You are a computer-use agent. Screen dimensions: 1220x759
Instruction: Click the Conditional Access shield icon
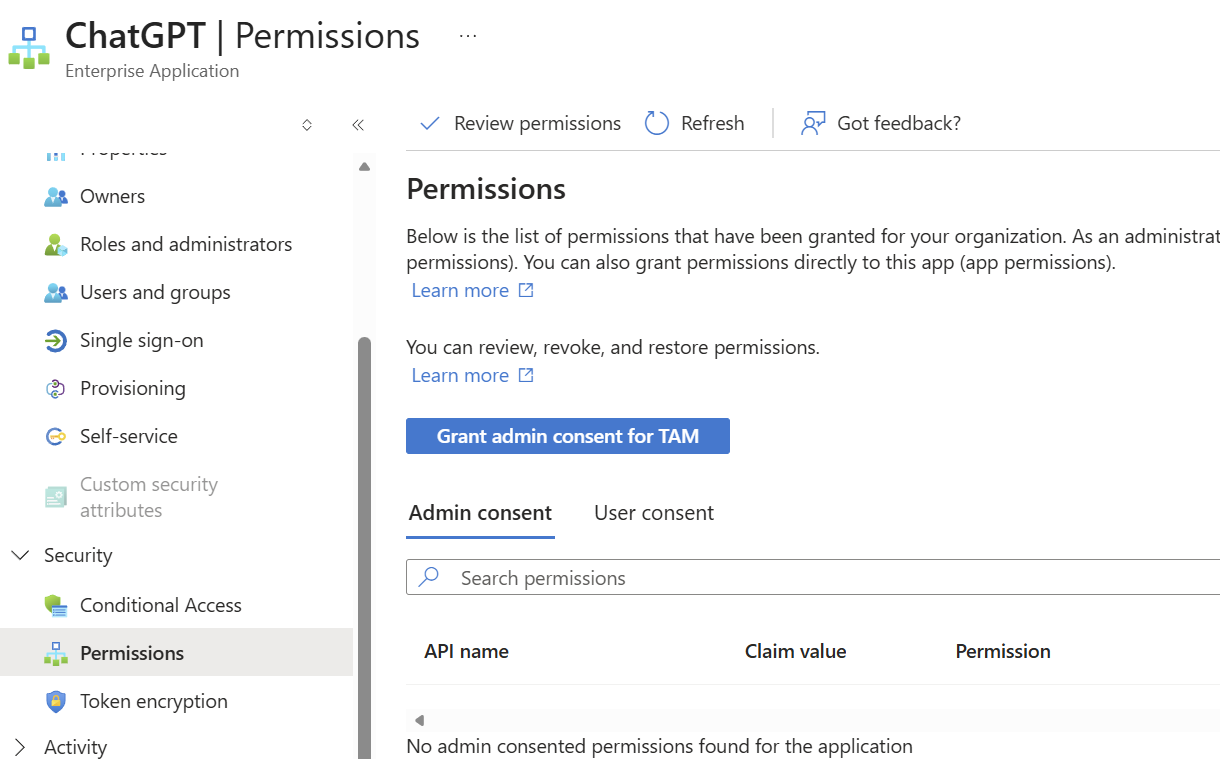click(x=56, y=605)
